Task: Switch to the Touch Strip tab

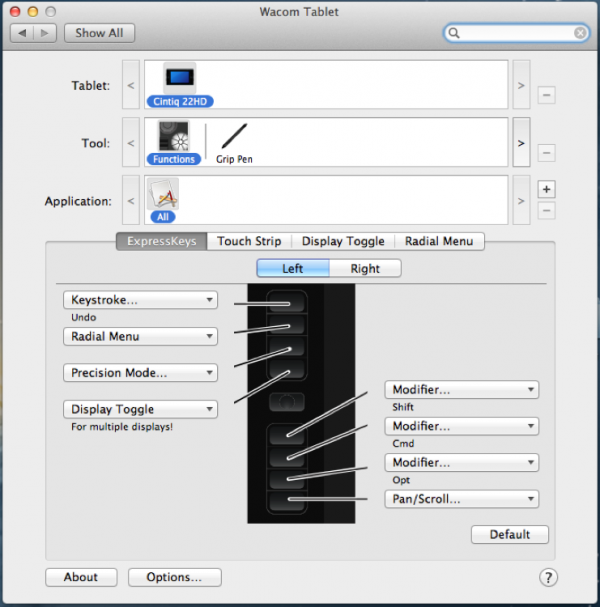Action: click(250, 241)
